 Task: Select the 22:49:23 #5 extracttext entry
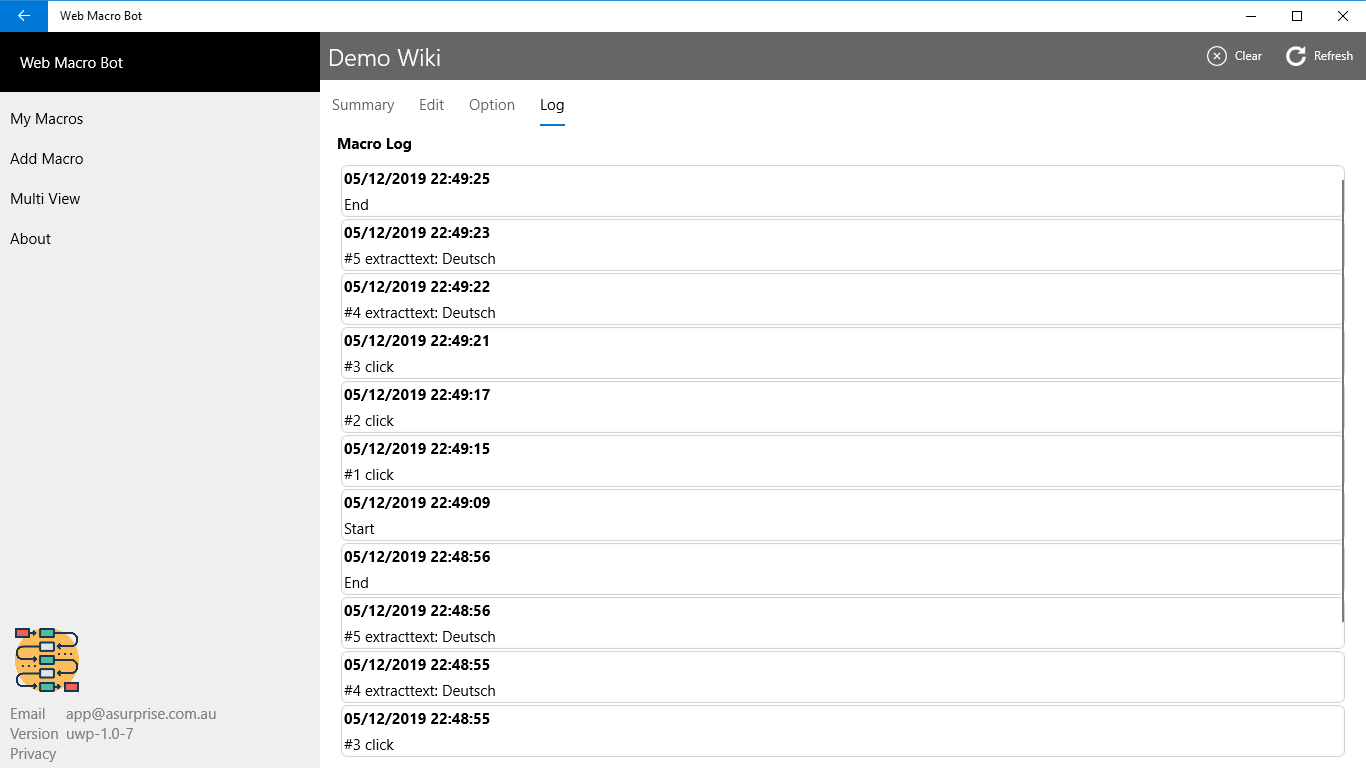[x=840, y=246]
